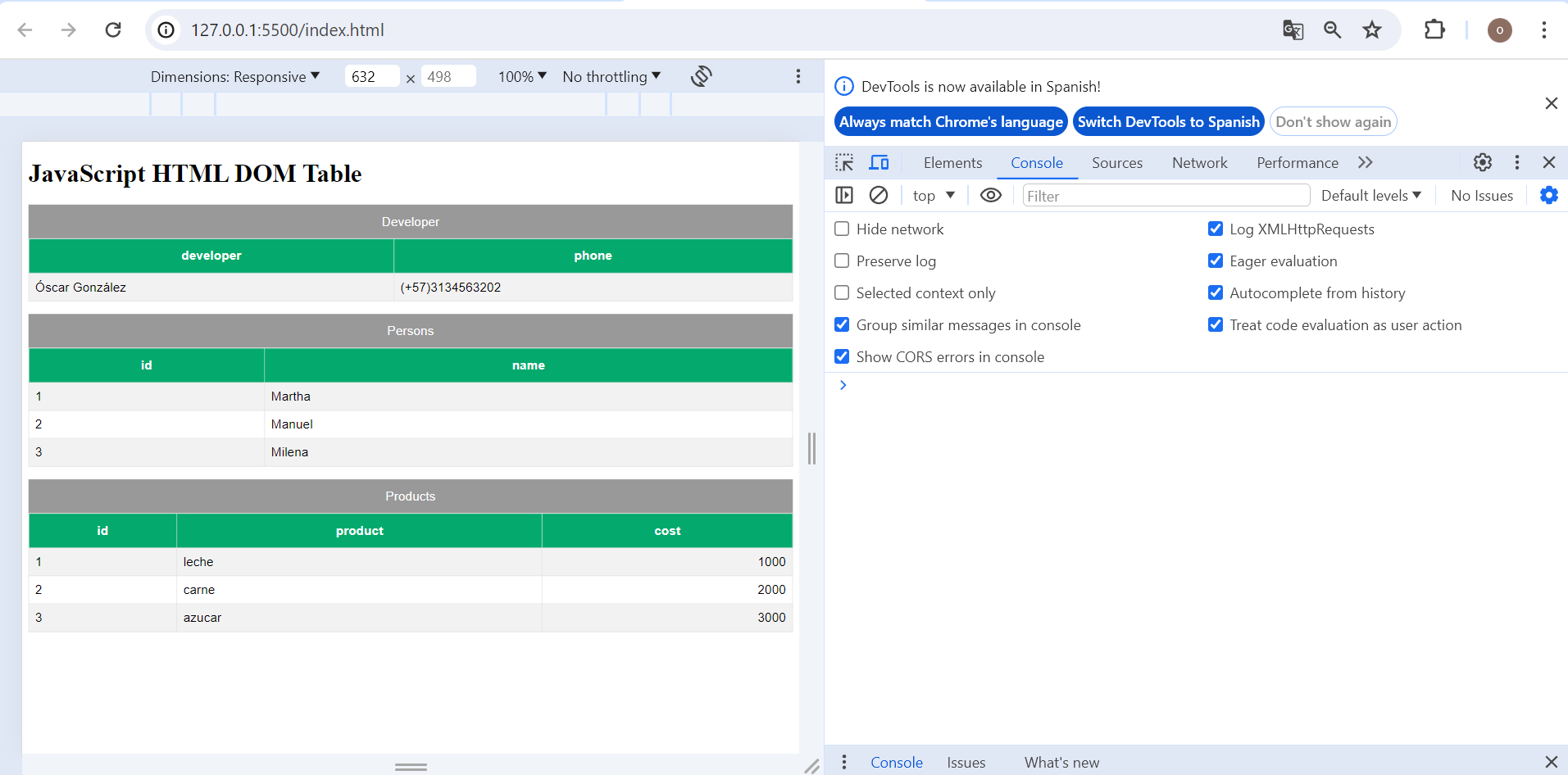Click No Issues indicator
The image size is (1568, 775).
pos(1482,195)
